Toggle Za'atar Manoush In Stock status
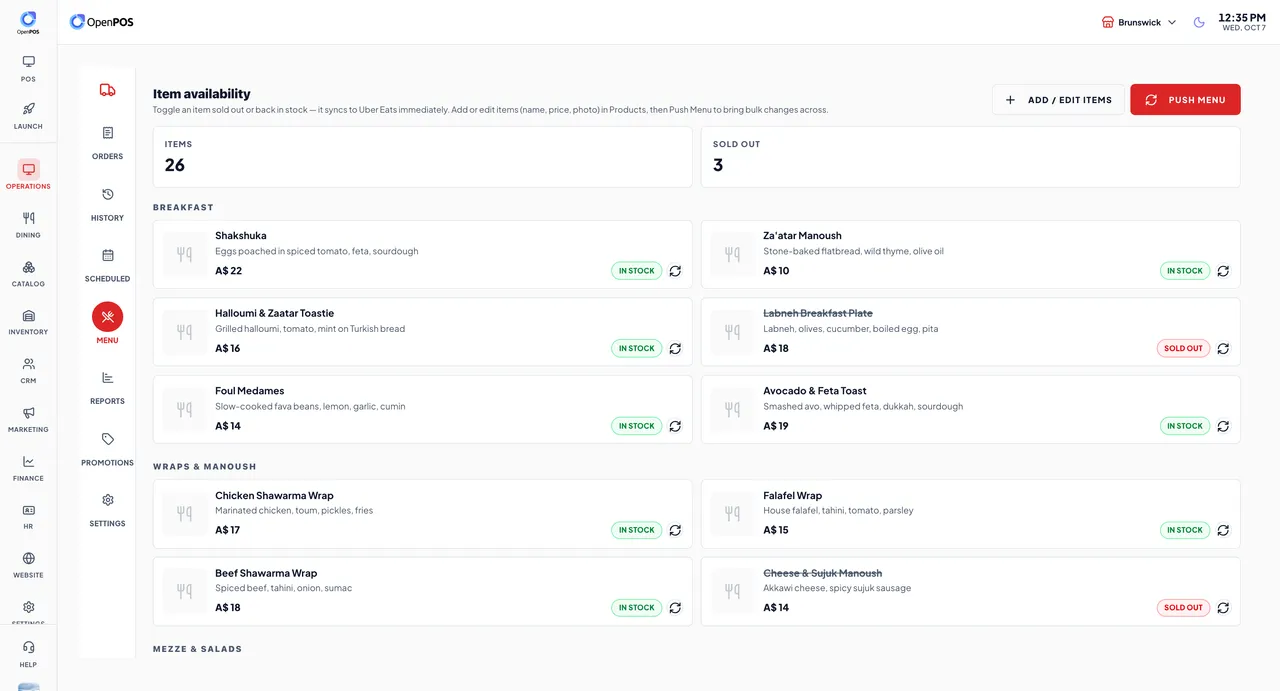Image resolution: width=1280 pixels, height=691 pixels. pyautogui.click(x=1184, y=271)
